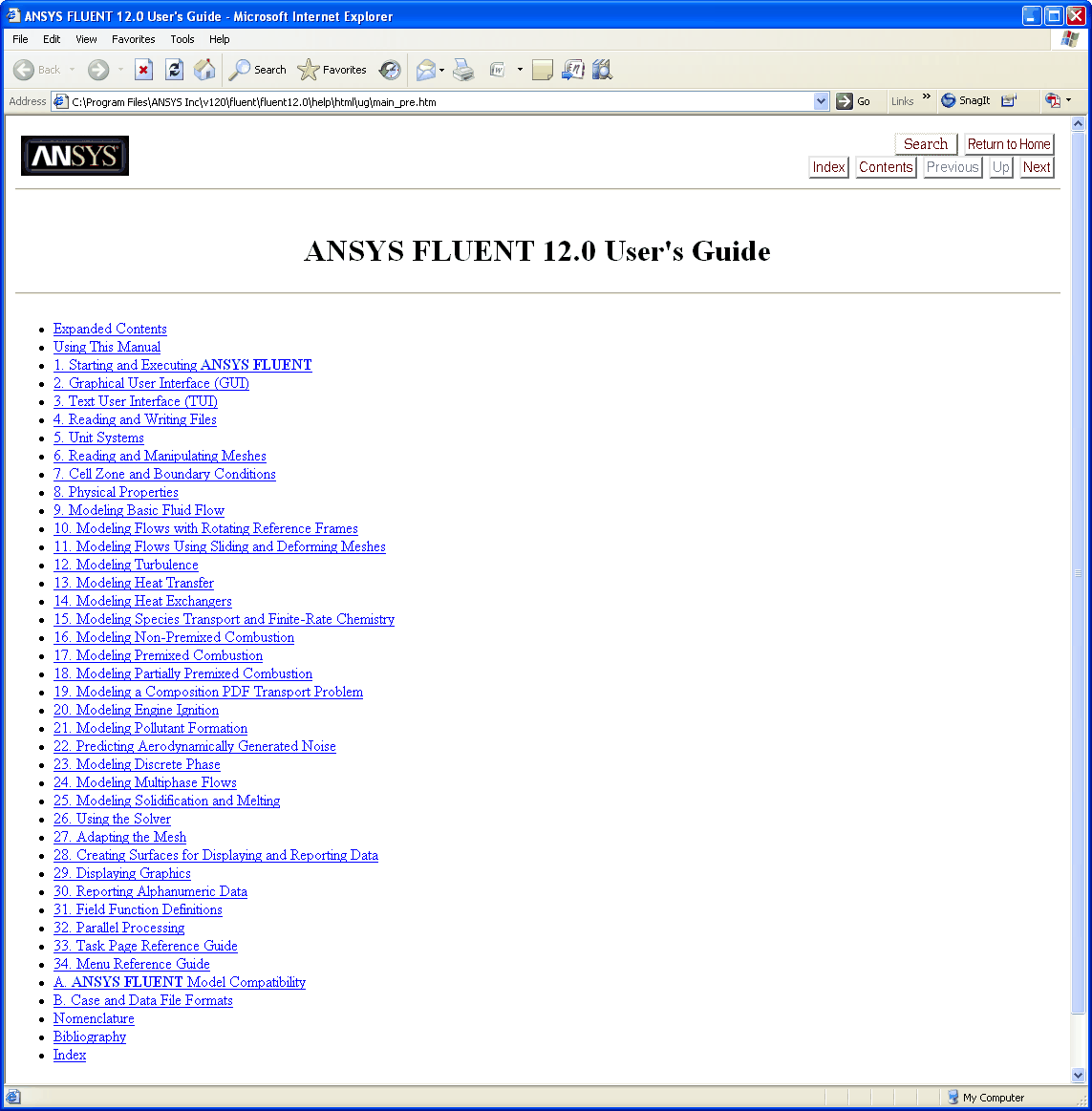The width and height of the screenshot is (1092, 1111).
Task: Open the Help menu
Action: point(219,39)
